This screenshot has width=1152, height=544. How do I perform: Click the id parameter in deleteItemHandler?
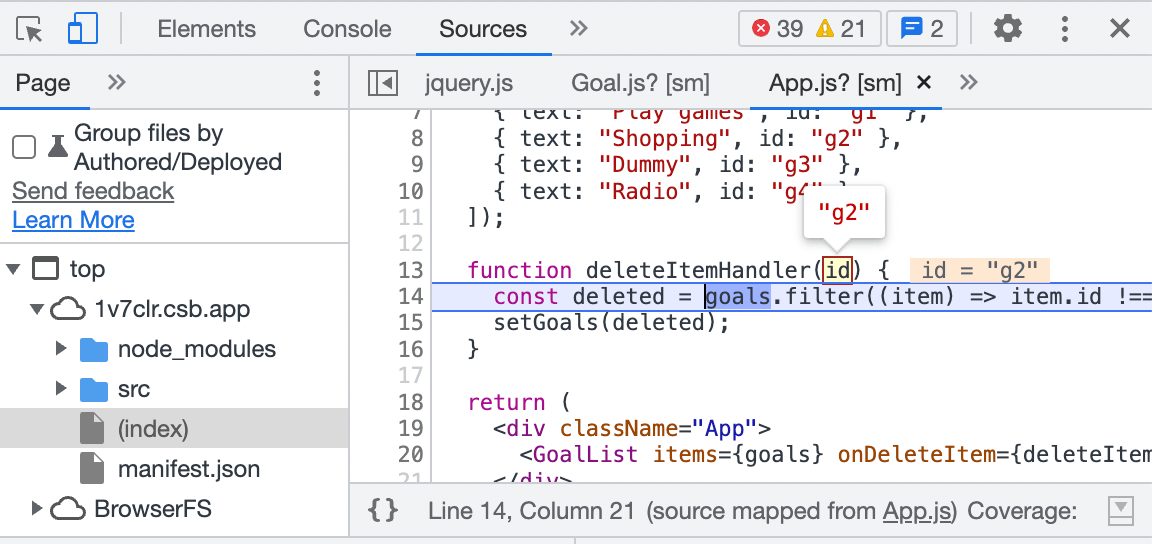coord(837,271)
